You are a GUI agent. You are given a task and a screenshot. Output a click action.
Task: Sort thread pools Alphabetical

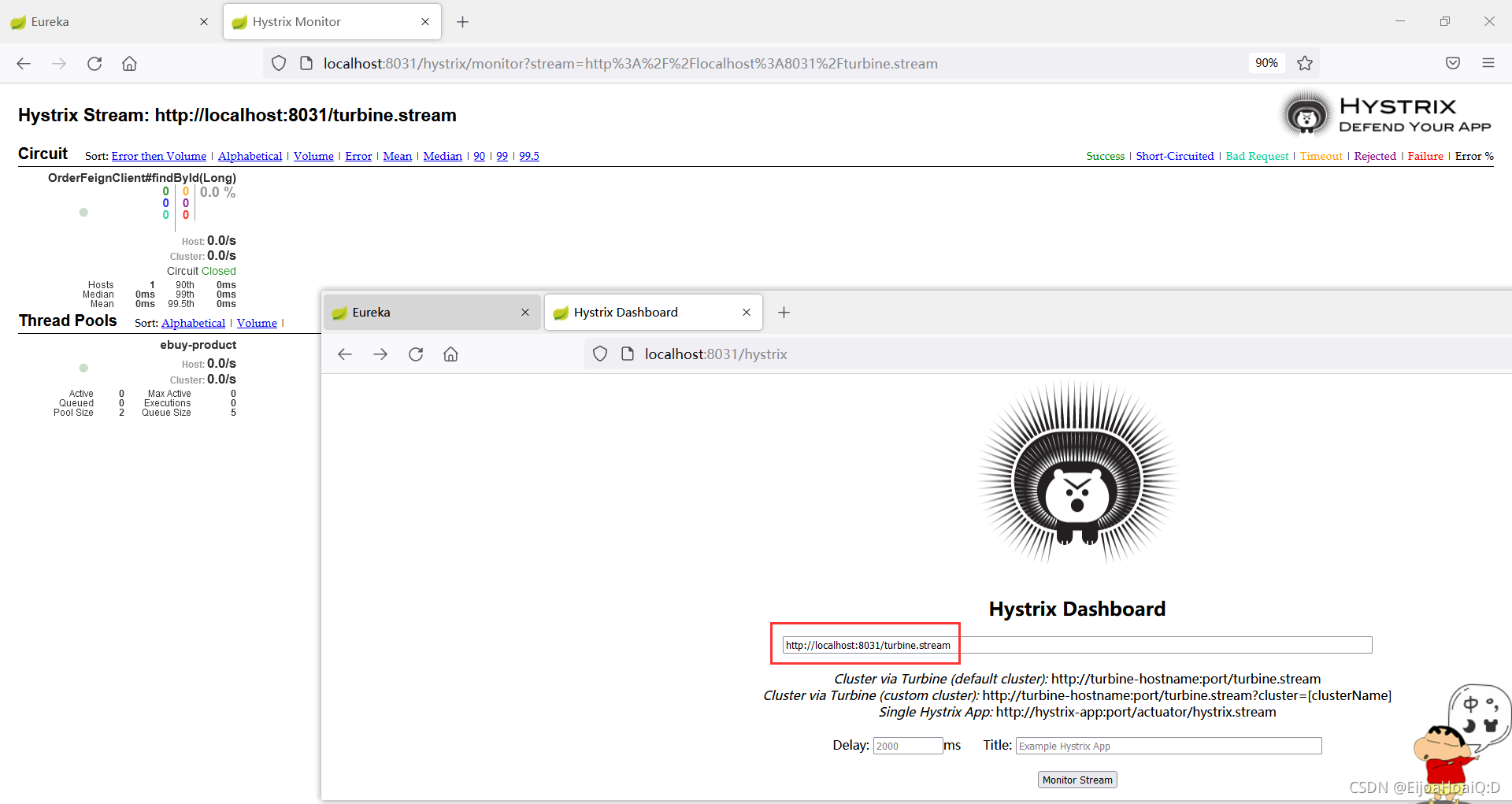click(x=193, y=323)
